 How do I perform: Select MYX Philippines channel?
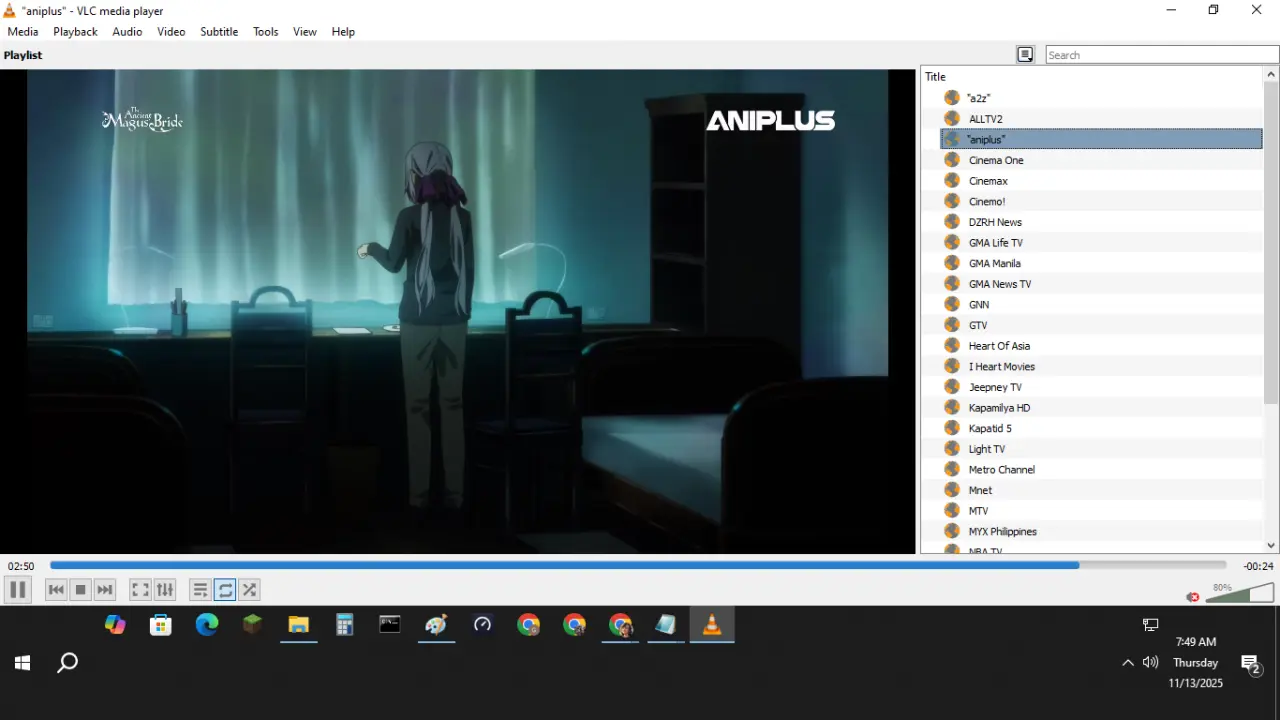[x=1101, y=531]
